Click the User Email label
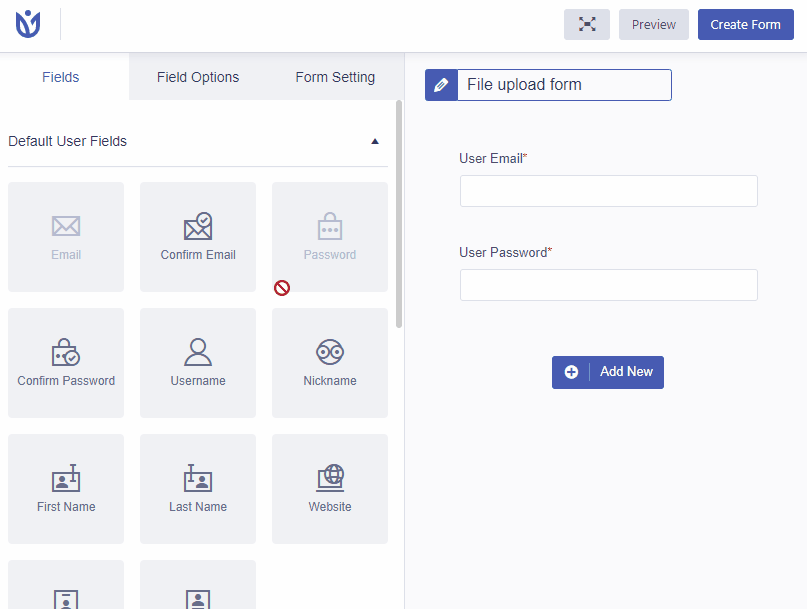Image resolution: width=807 pixels, height=609 pixels. click(x=493, y=159)
